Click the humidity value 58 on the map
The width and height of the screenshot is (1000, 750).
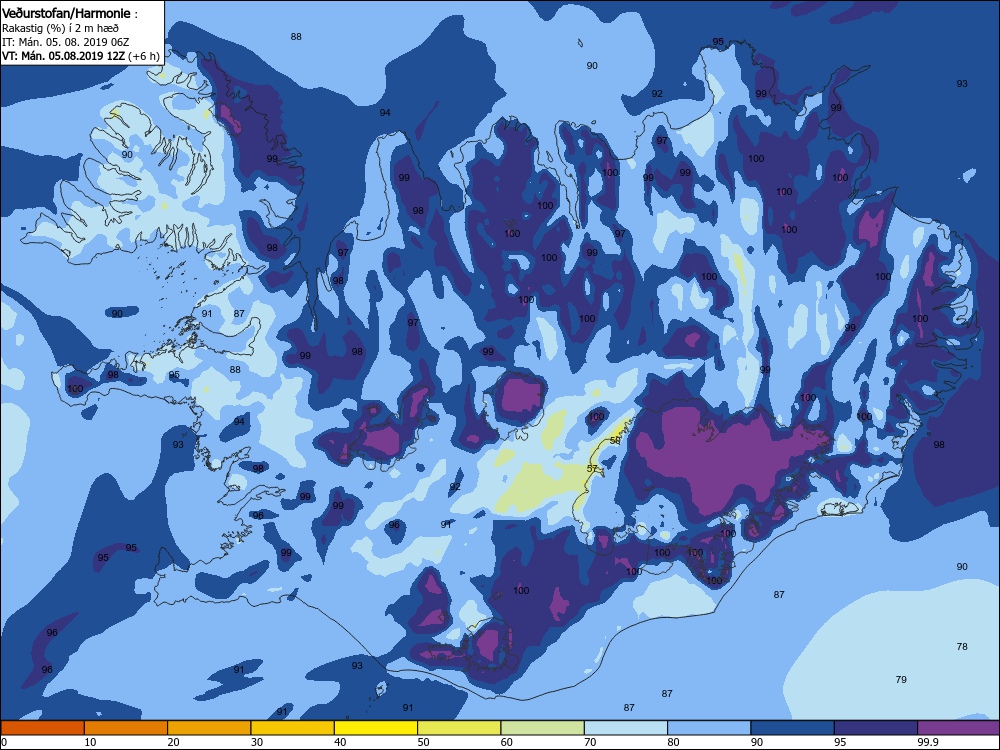click(615, 441)
